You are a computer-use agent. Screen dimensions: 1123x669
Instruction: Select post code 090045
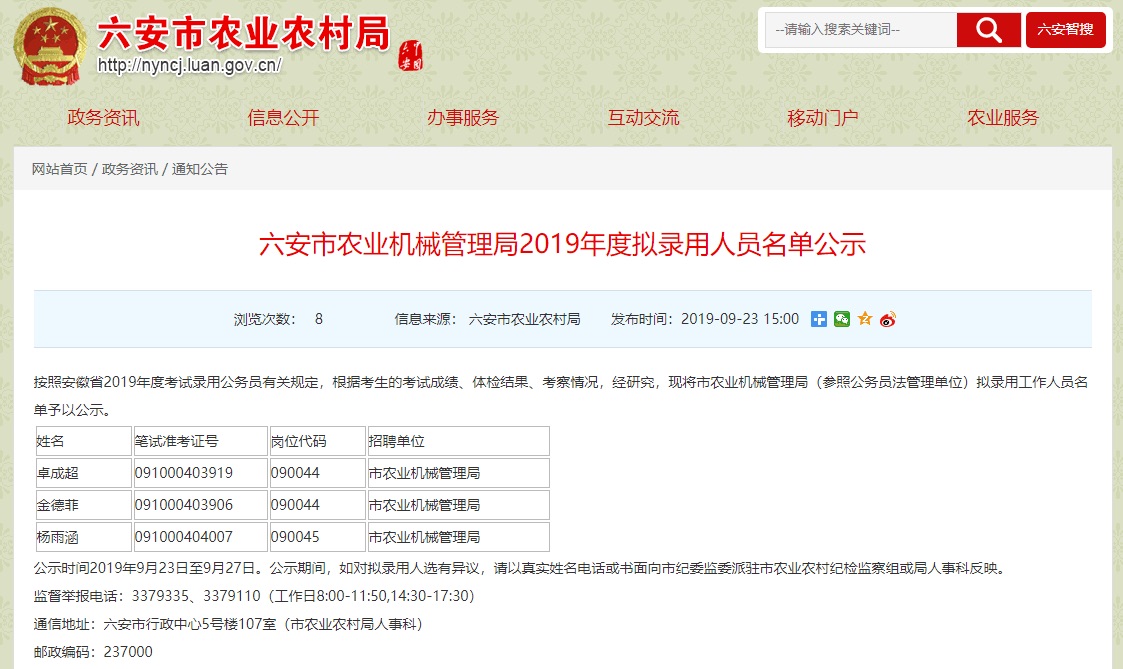[x=317, y=537]
